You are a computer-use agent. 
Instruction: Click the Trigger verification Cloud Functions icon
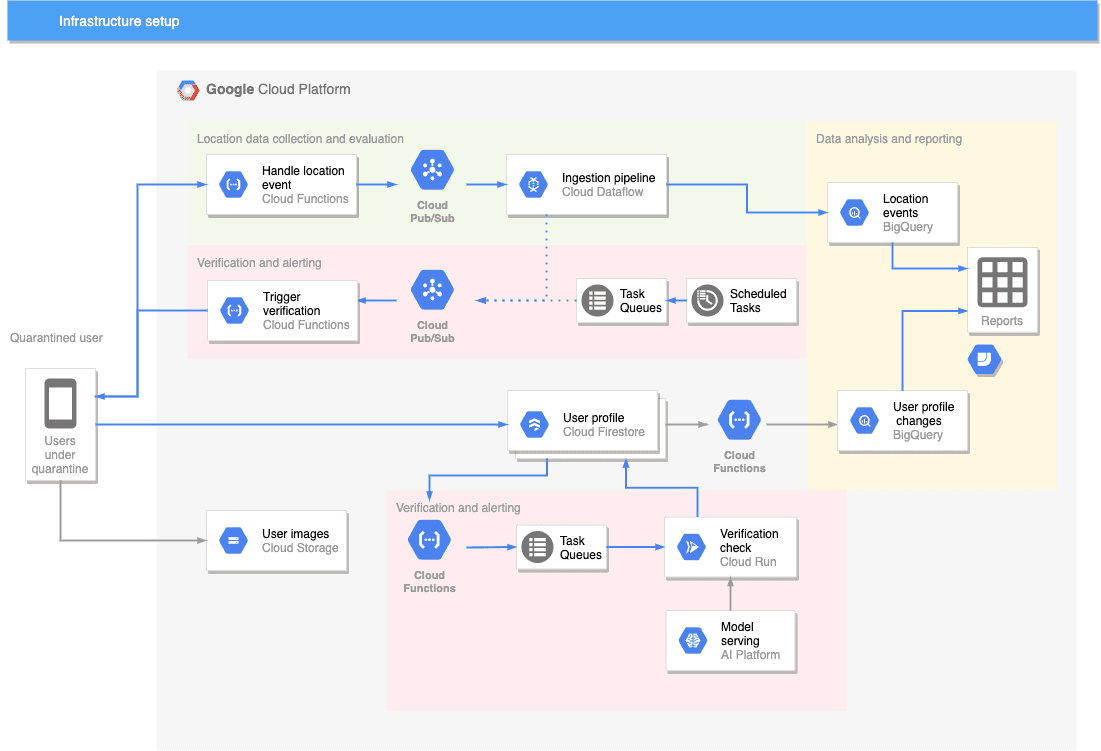(235, 310)
